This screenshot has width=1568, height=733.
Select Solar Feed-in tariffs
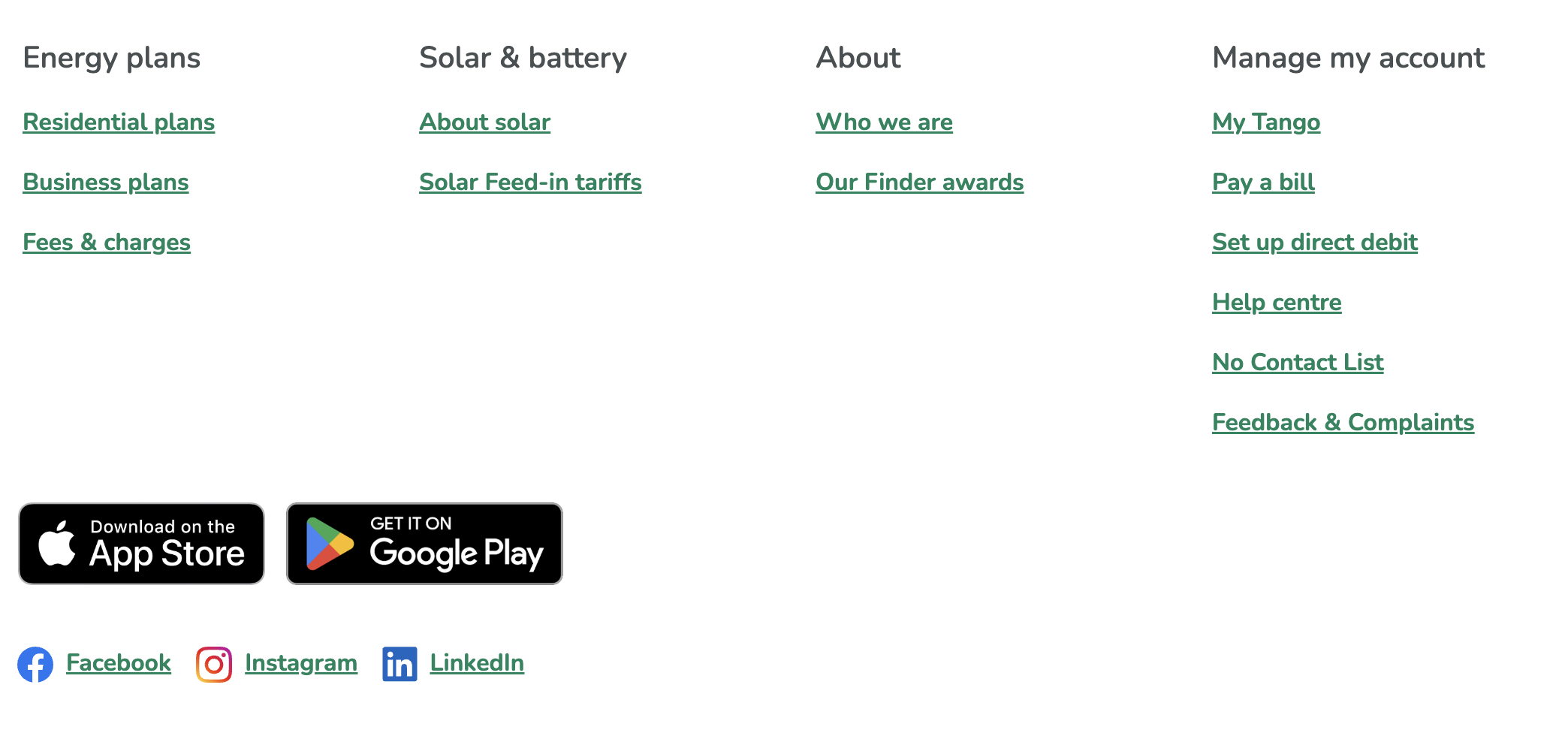530,182
